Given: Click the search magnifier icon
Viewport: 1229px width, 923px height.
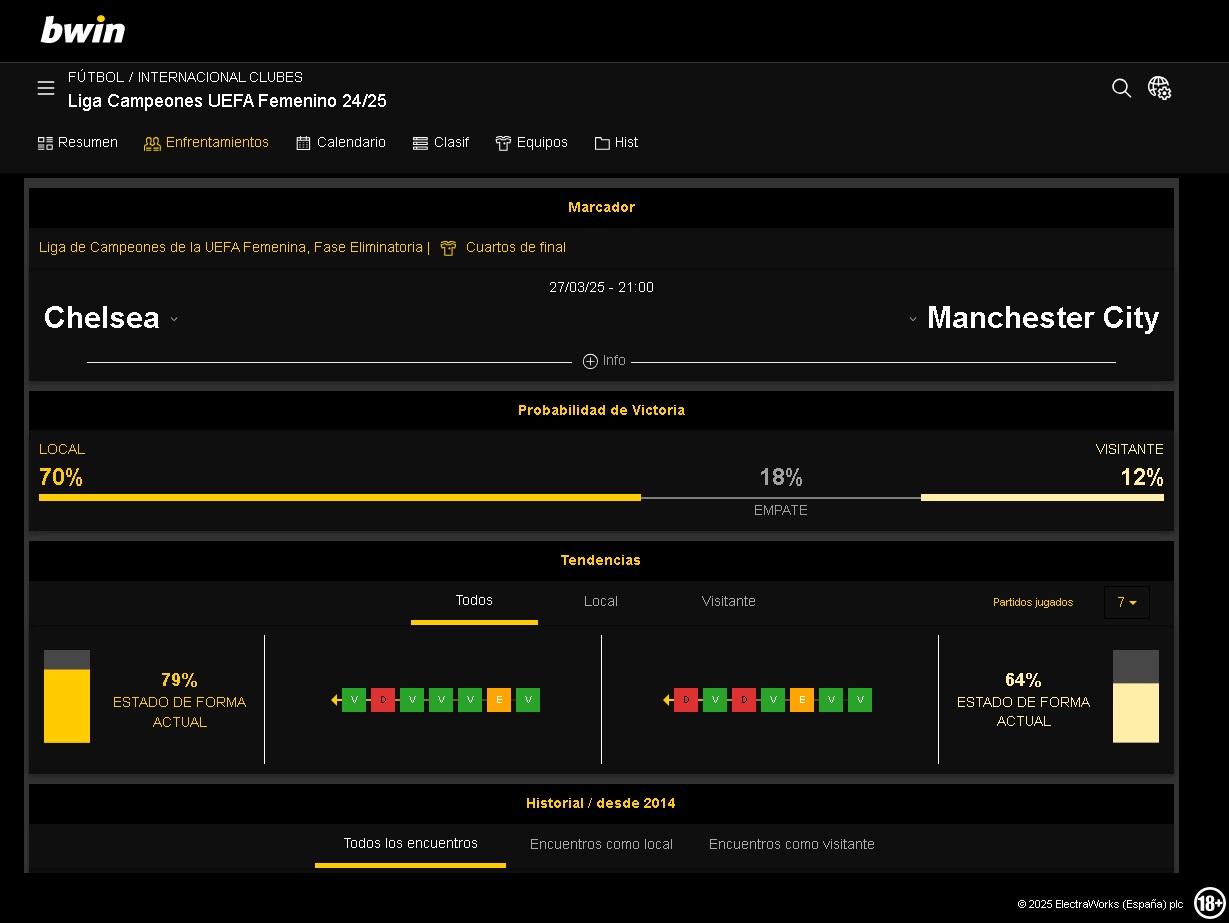Looking at the screenshot, I should tap(1121, 88).
